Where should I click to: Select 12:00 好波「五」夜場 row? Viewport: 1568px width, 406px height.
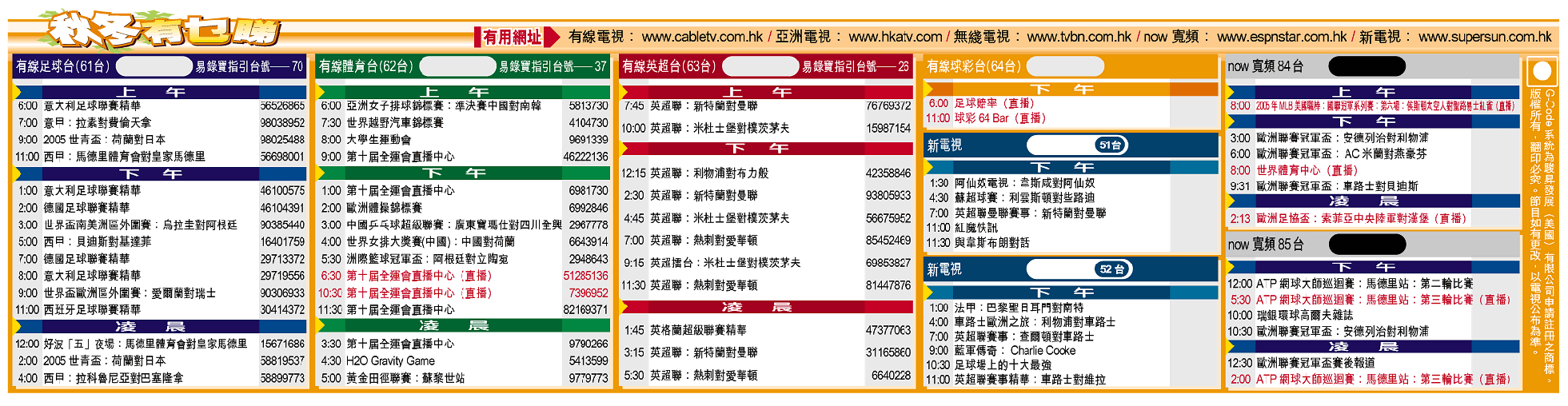point(162,344)
